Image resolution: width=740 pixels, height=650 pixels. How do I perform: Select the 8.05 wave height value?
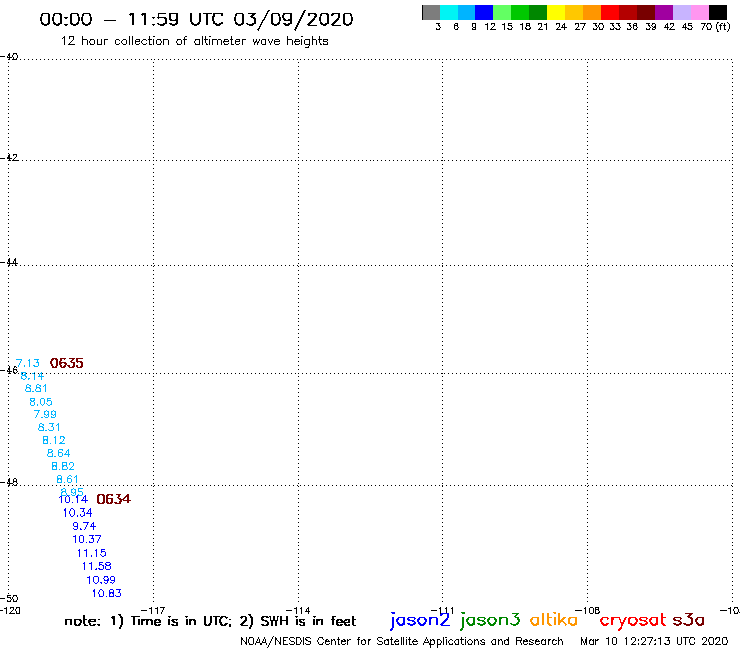coord(41,402)
